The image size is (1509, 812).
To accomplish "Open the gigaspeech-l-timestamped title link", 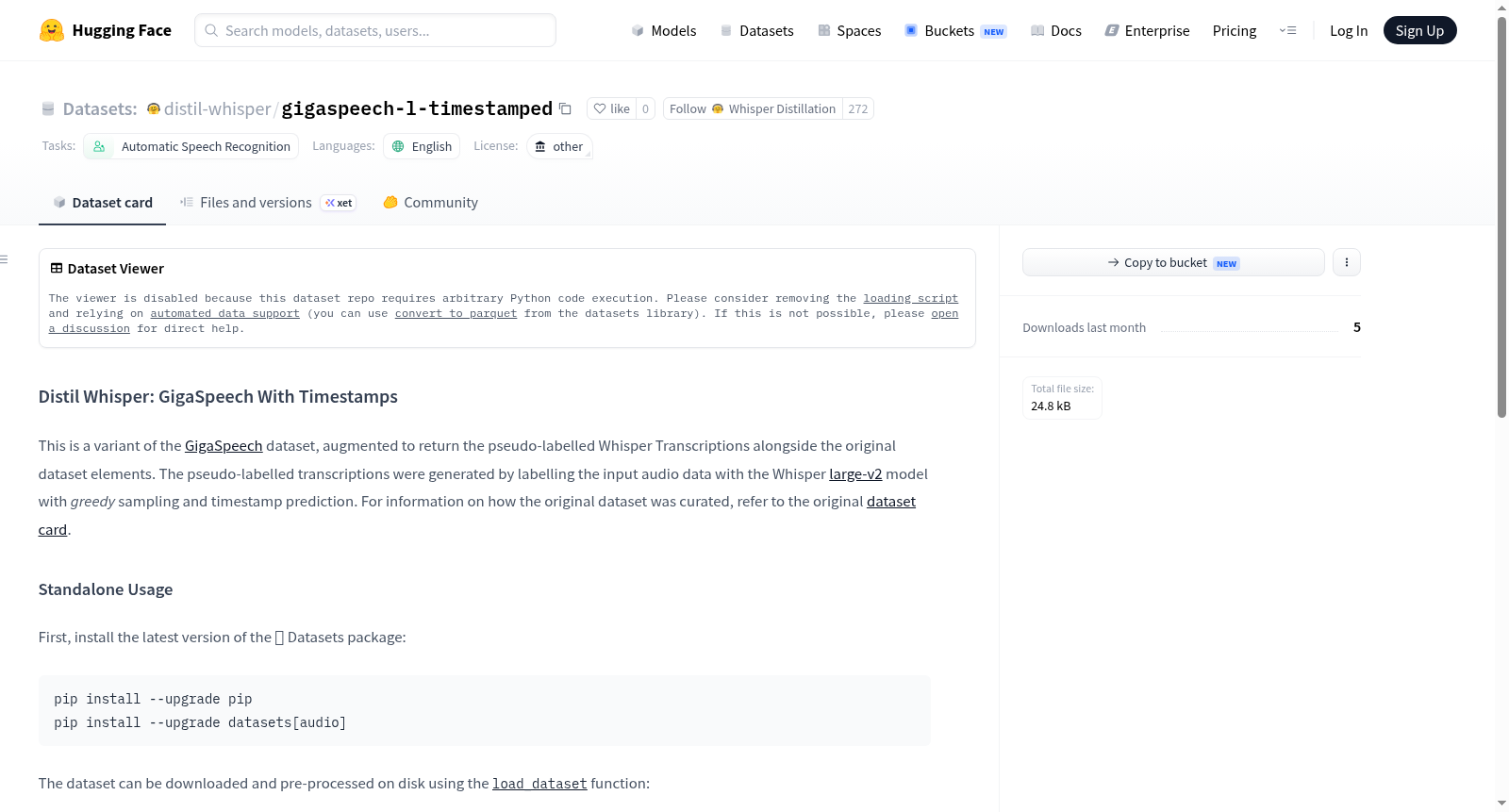I will [417, 108].
